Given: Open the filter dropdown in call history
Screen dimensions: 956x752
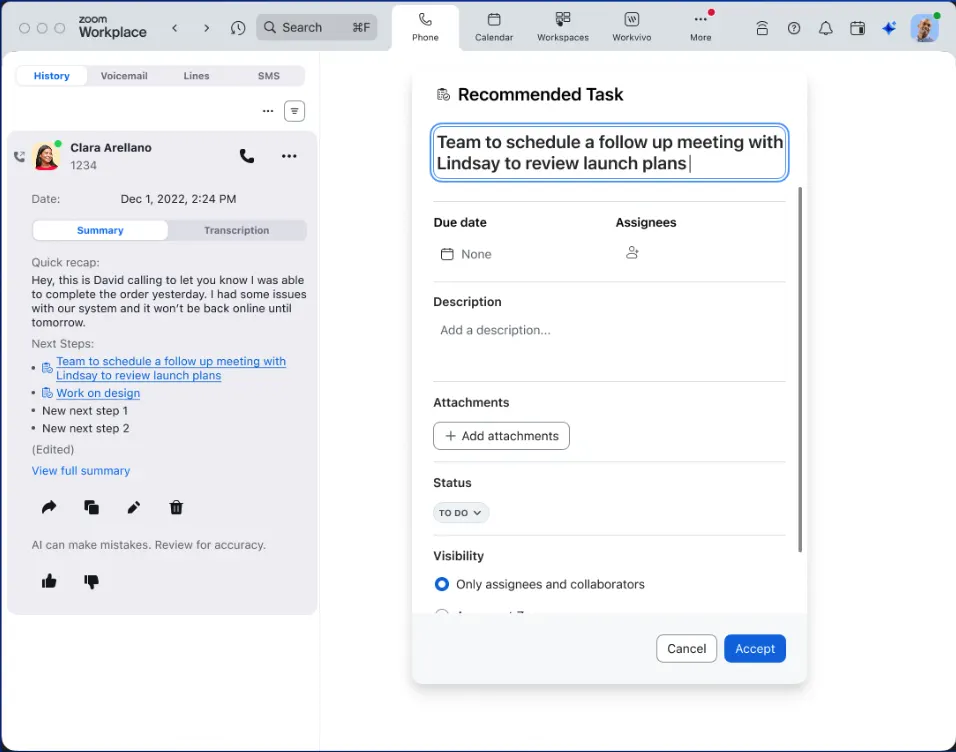Looking at the screenshot, I should (x=294, y=110).
